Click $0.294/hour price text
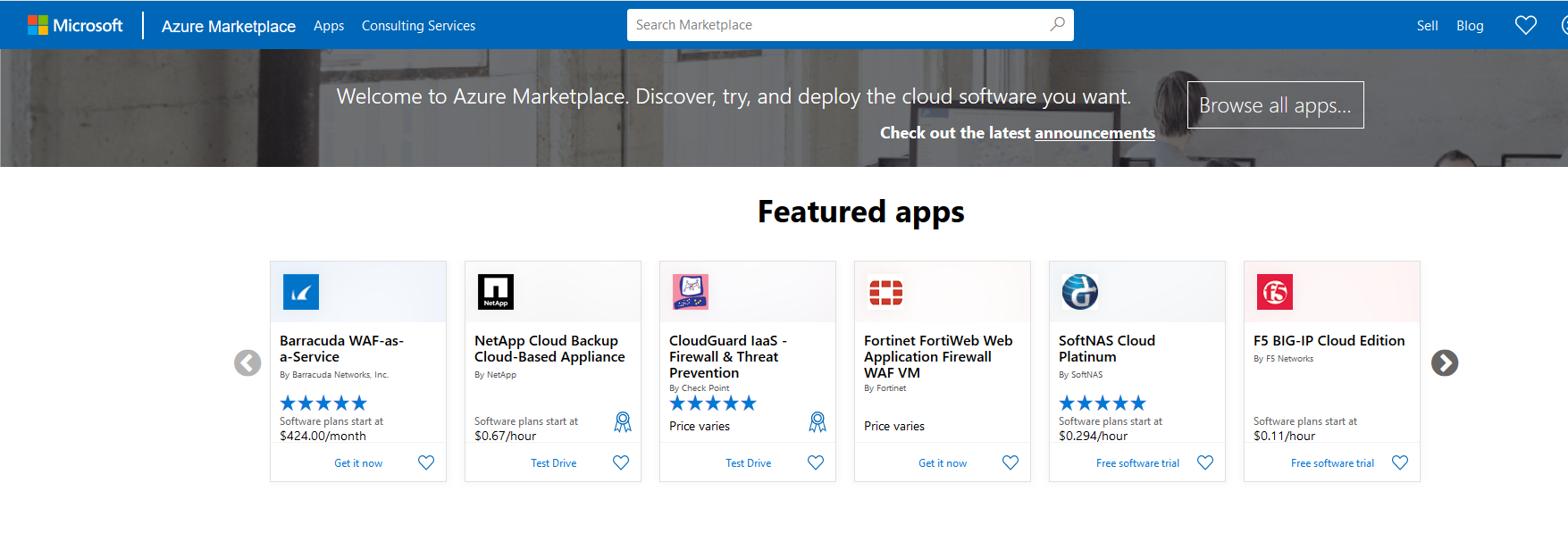1568x541 pixels. pyautogui.click(x=1093, y=437)
